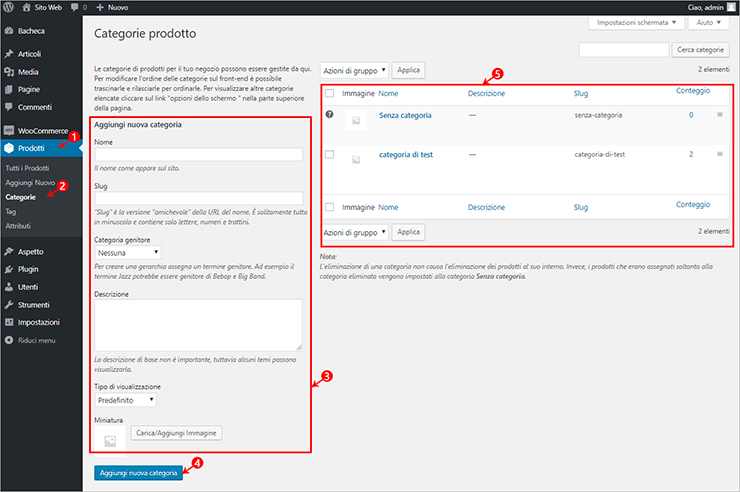Click the help question icon for Senza categoria
Viewport: 740px width, 492px height.
pos(329,114)
